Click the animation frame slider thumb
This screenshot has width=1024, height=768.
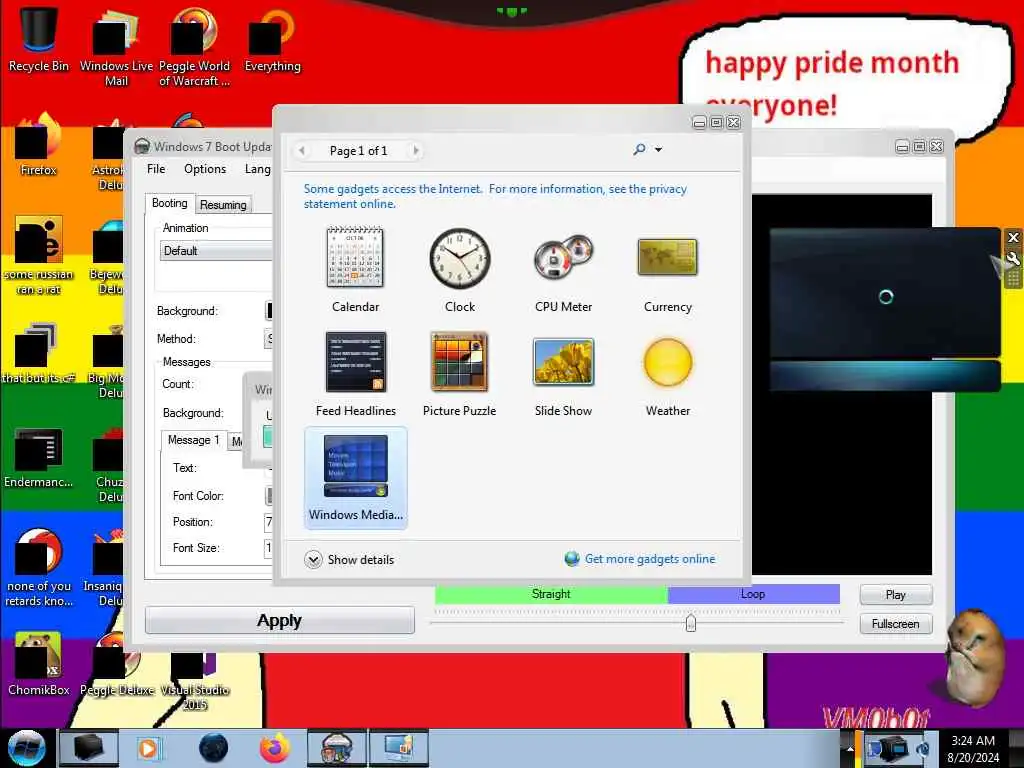691,623
